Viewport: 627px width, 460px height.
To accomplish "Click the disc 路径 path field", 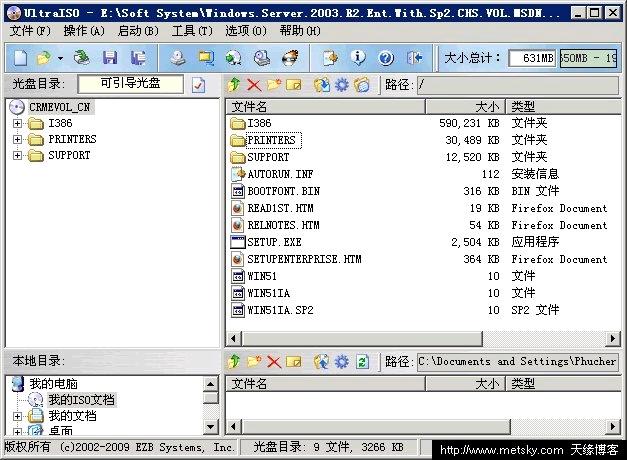I will (518, 85).
